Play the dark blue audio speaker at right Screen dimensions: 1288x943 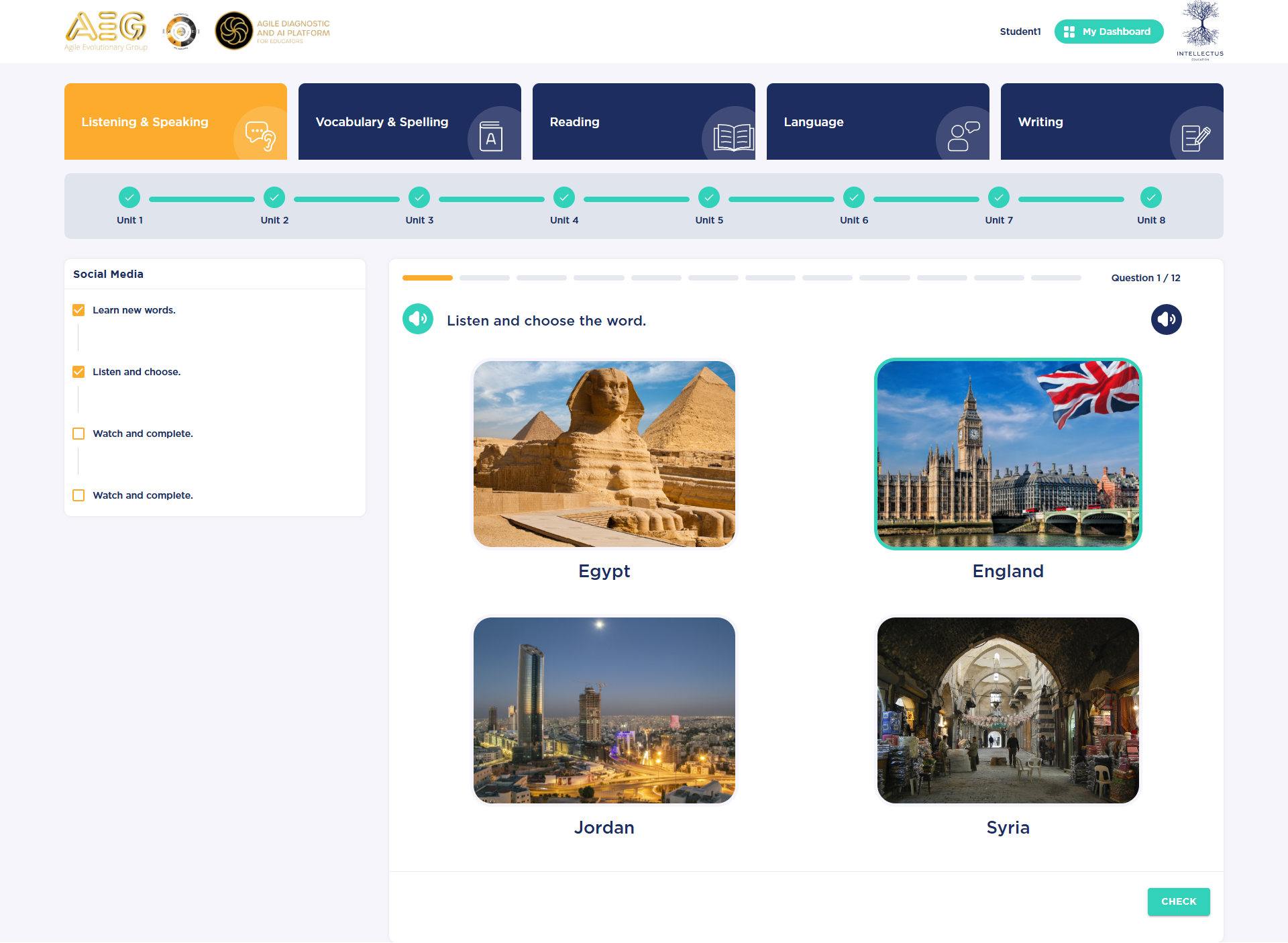click(1167, 319)
